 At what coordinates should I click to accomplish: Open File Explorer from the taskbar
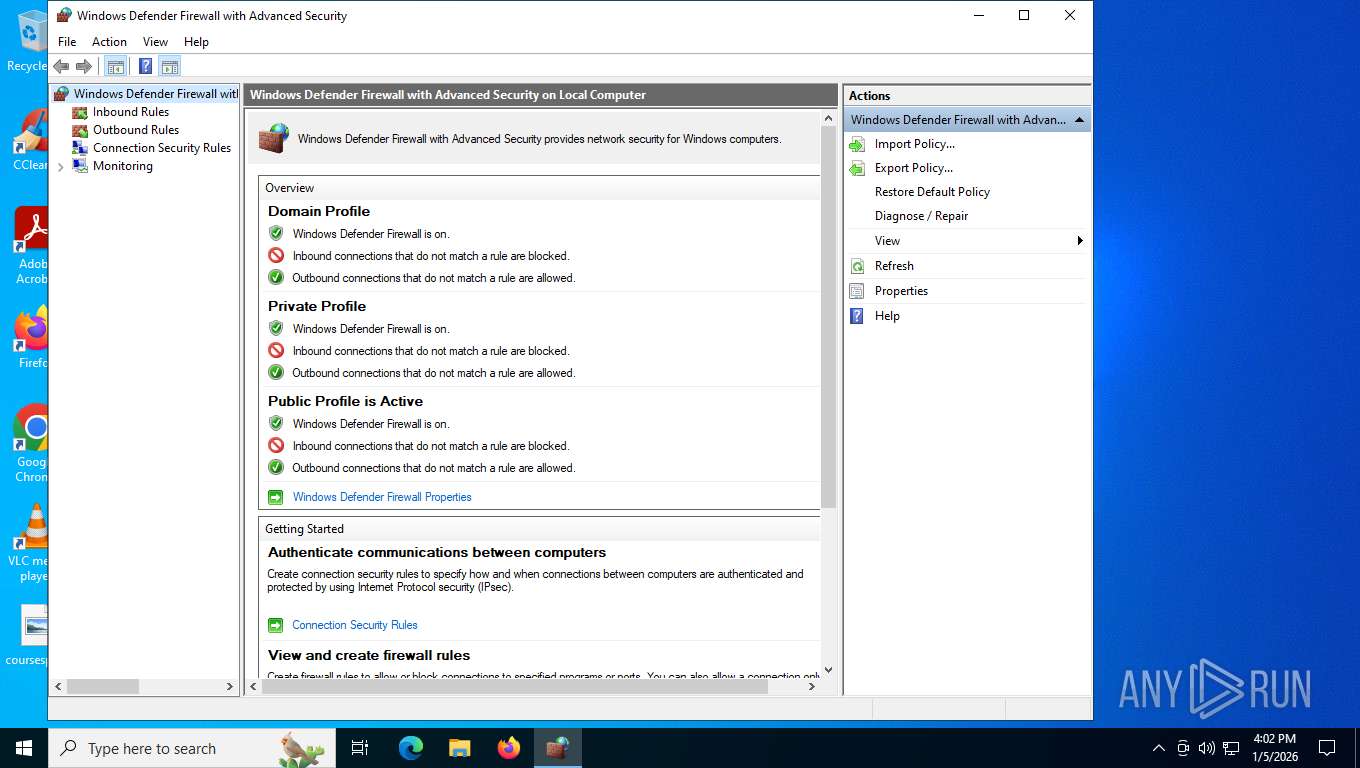[460, 748]
